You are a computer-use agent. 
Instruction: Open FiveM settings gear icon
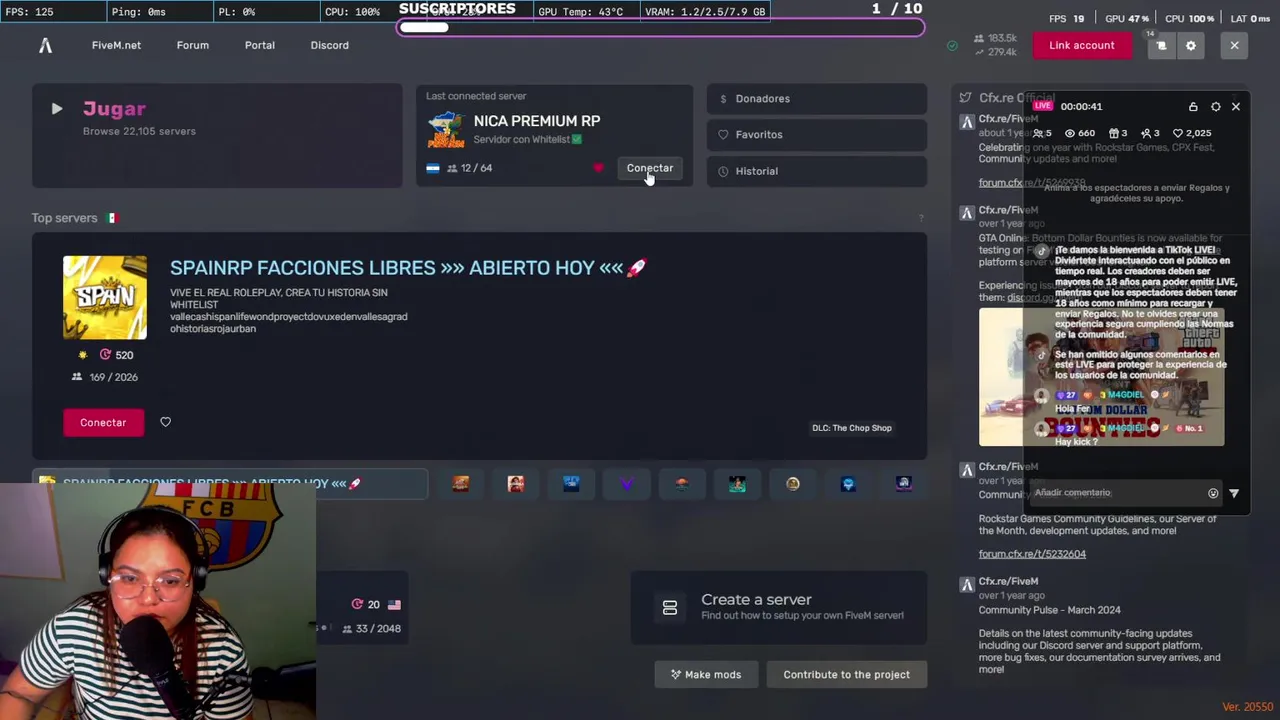click(x=1191, y=46)
